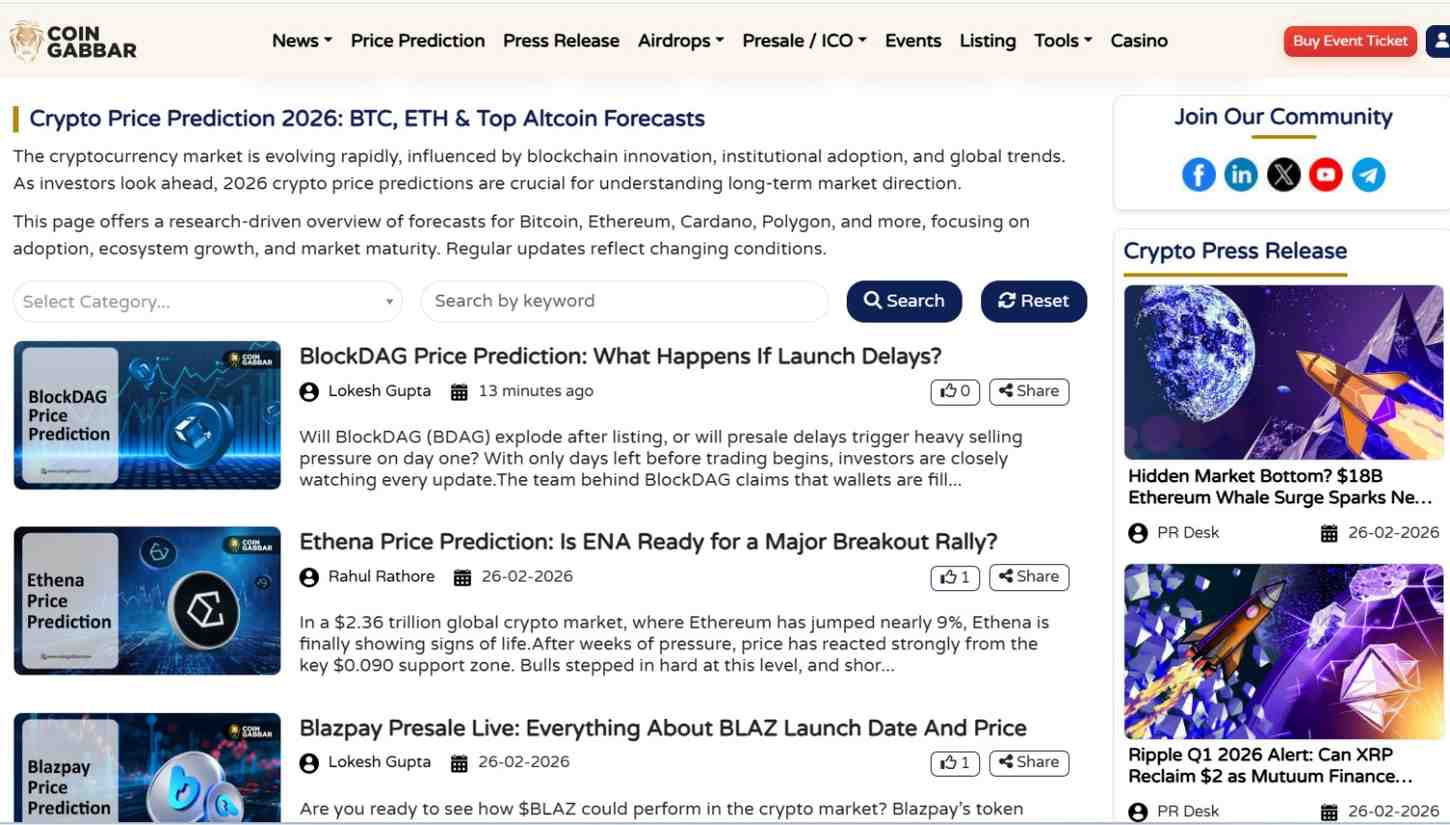Click author icon beside Rahul Rathore
Image resolution: width=1450 pixels, height=825 pixels.
click(309, 578)
